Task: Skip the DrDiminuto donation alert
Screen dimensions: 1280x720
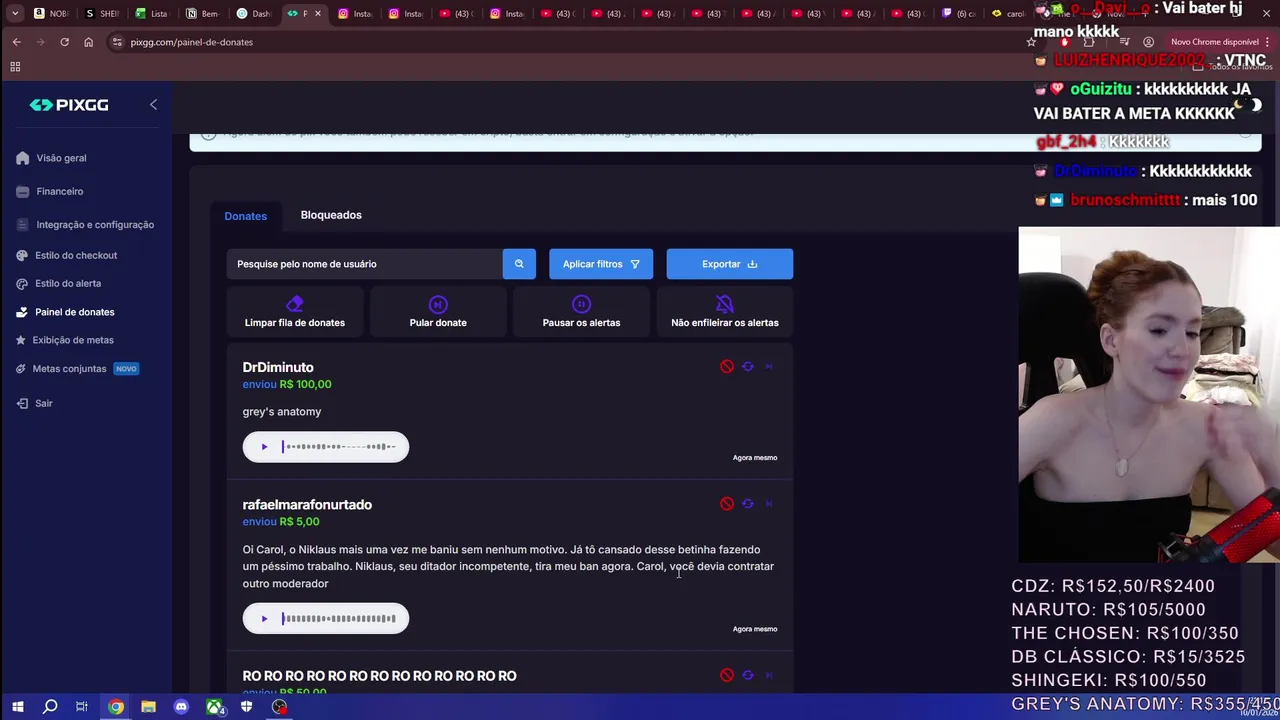Action: (769, 367)
